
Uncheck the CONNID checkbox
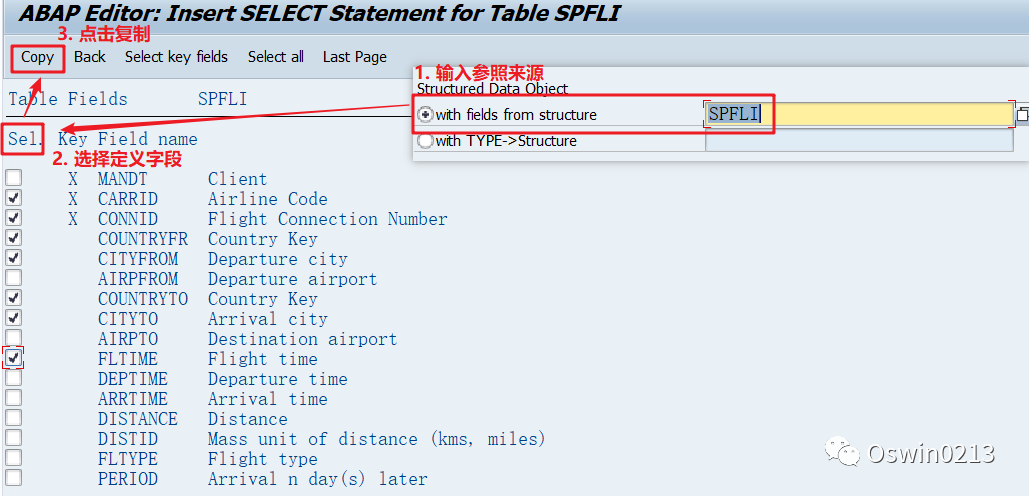[13, 218]
